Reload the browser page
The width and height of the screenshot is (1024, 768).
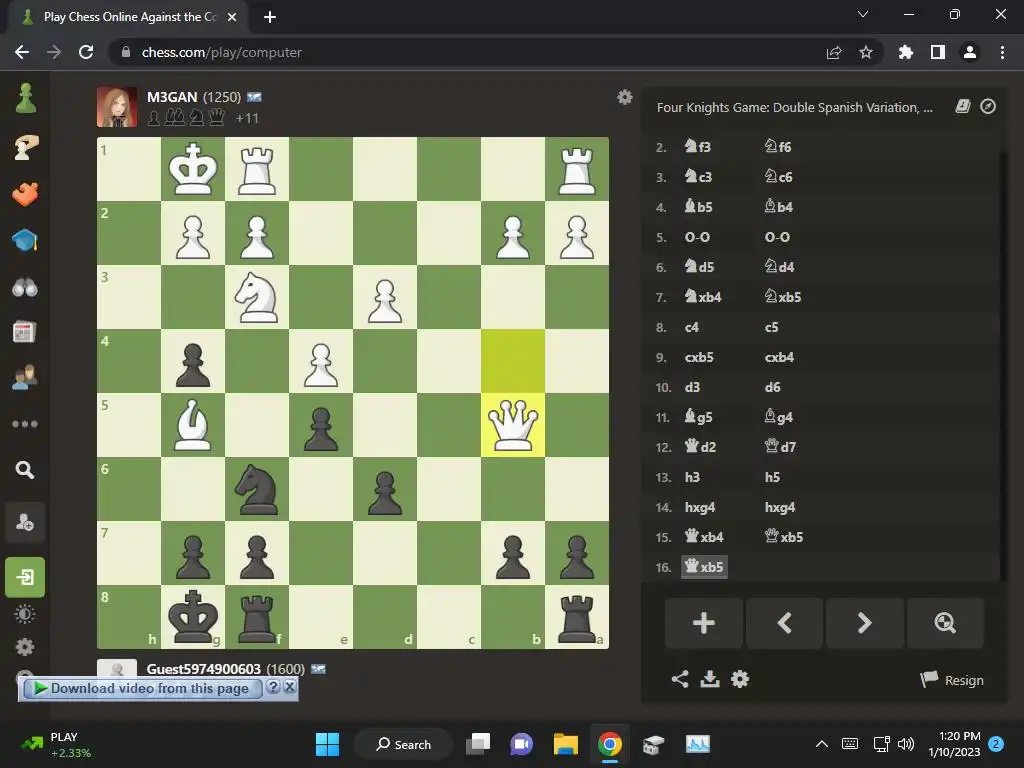[86, 52]
